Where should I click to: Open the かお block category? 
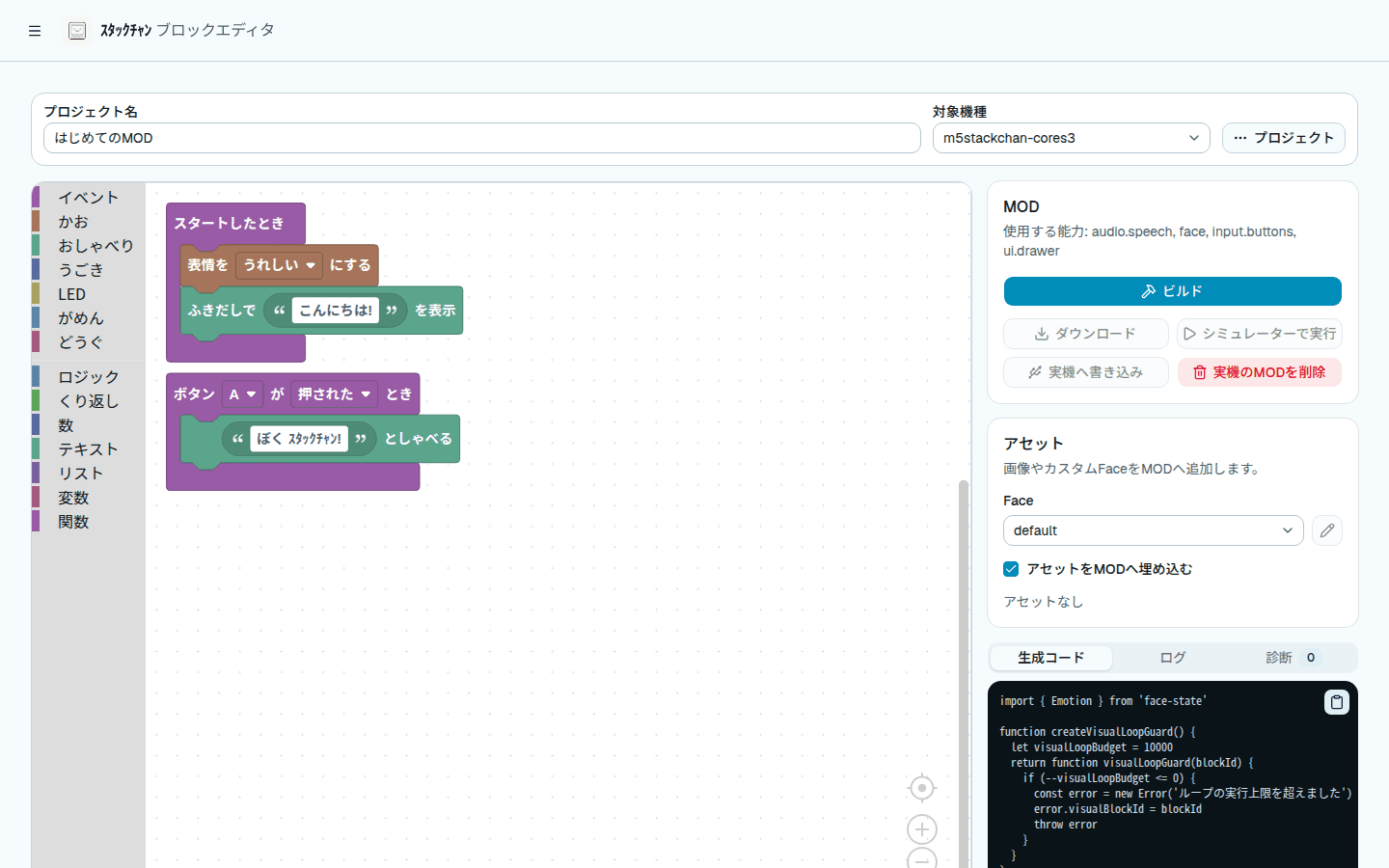(x=88, y=222)
